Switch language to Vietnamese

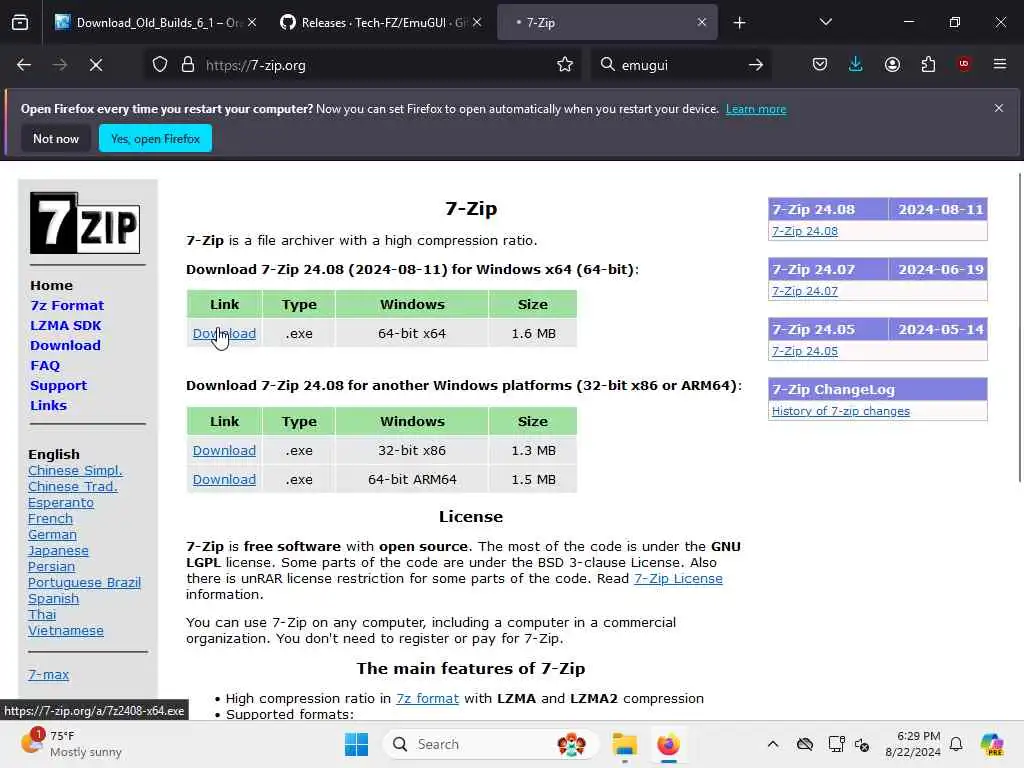coord(65,631)
